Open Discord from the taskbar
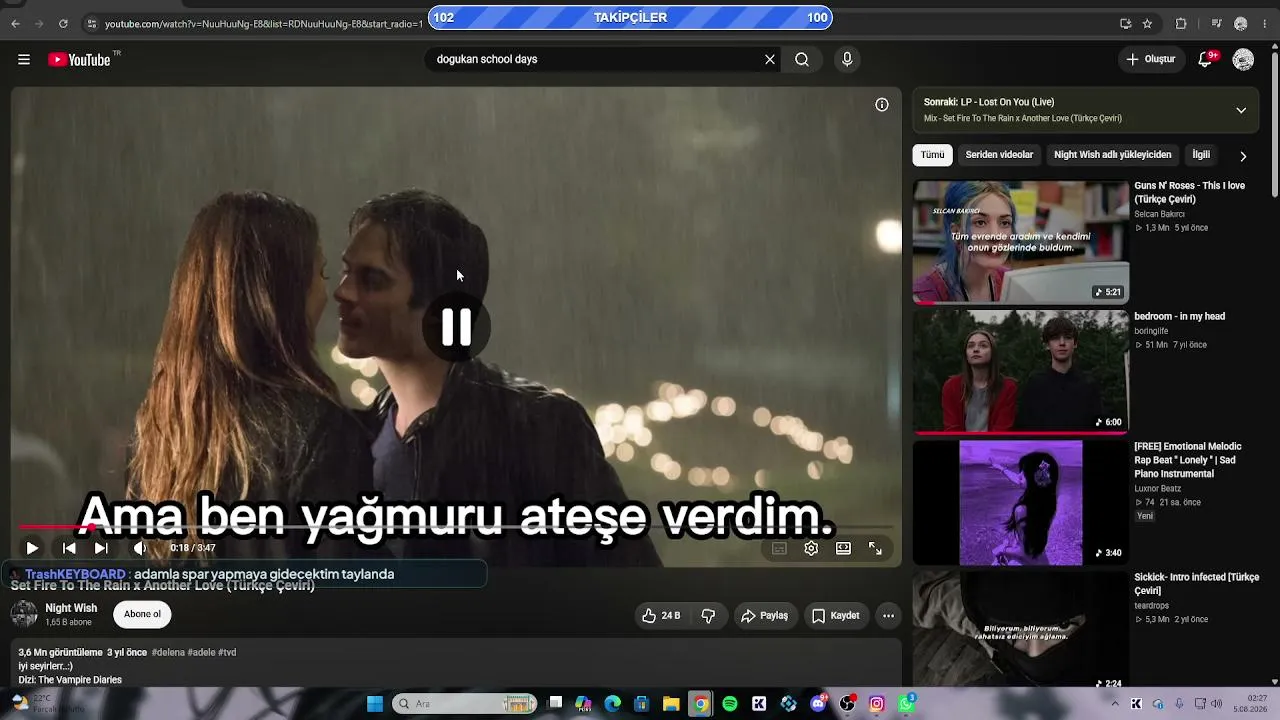 pyautogui.click(x=818, y=704)
